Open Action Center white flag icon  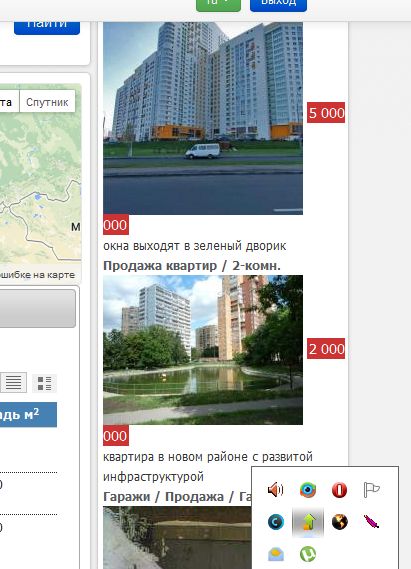[371, 490]
